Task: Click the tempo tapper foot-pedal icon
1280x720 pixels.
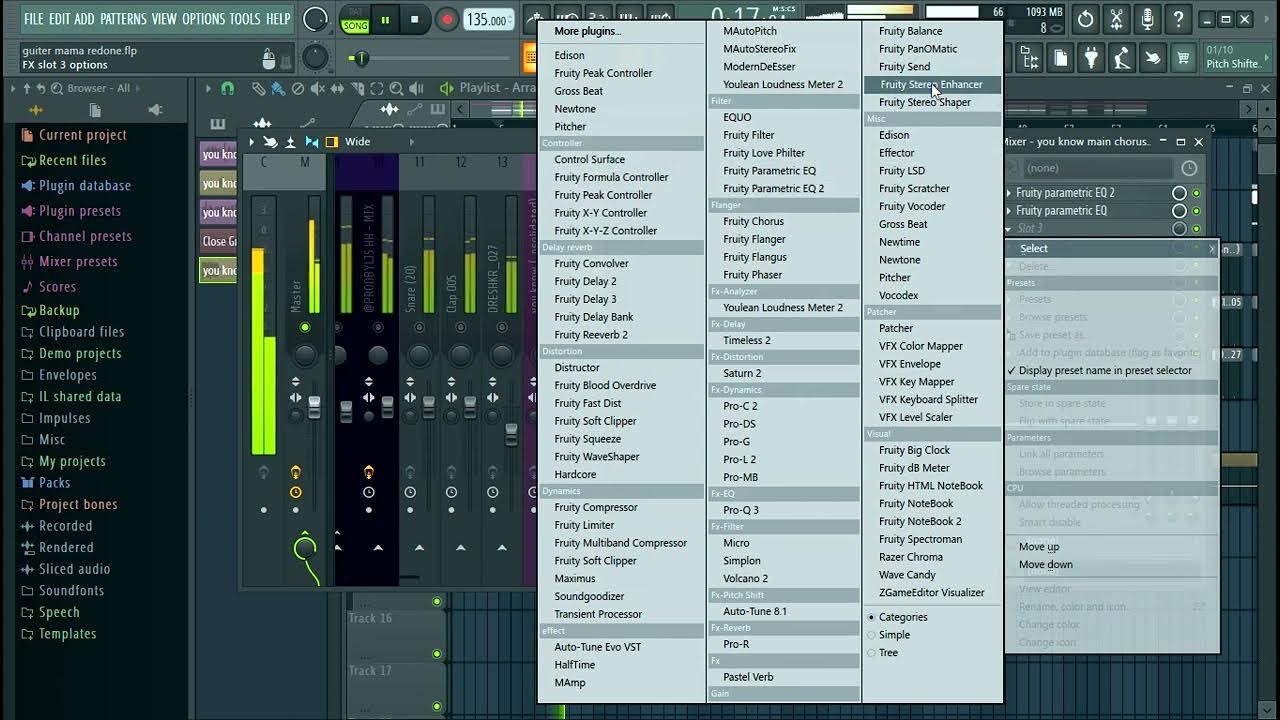Action: 1123,59
